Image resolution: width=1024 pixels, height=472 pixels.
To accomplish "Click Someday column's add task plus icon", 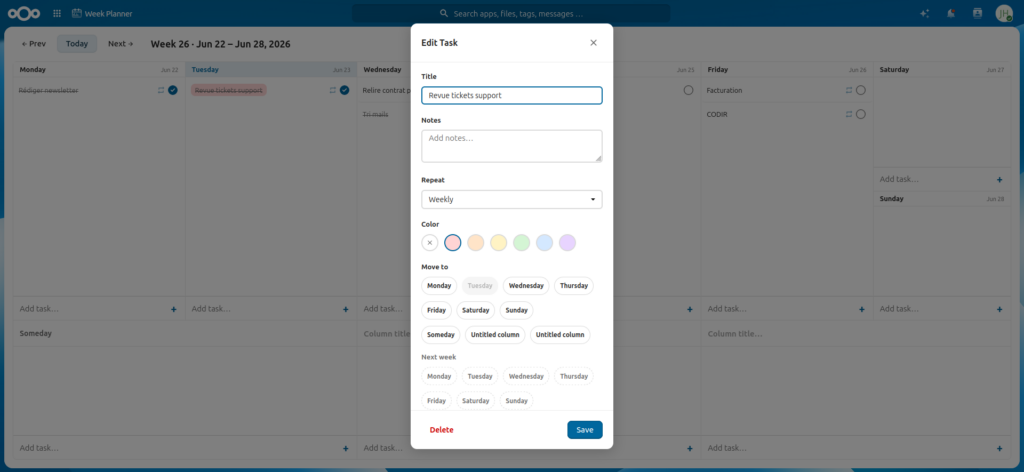I will click(345, 448).
